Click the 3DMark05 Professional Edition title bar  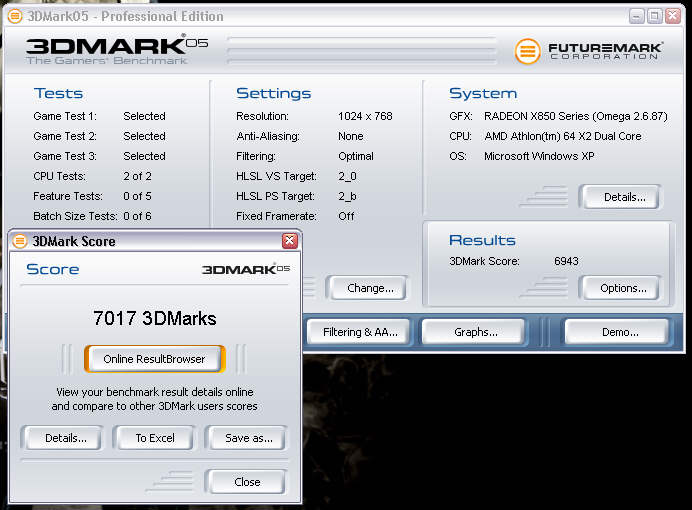click(x=344, y=17)
